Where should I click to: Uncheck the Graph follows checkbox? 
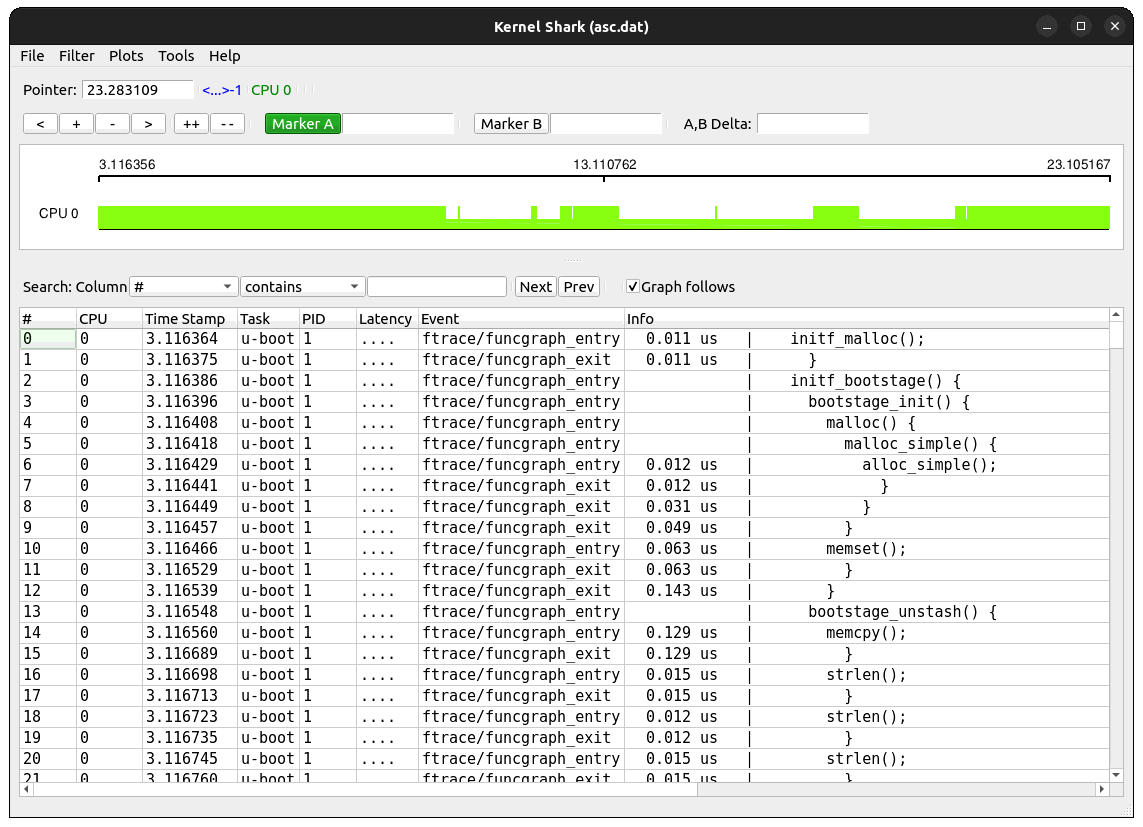(x=633, y=287)
